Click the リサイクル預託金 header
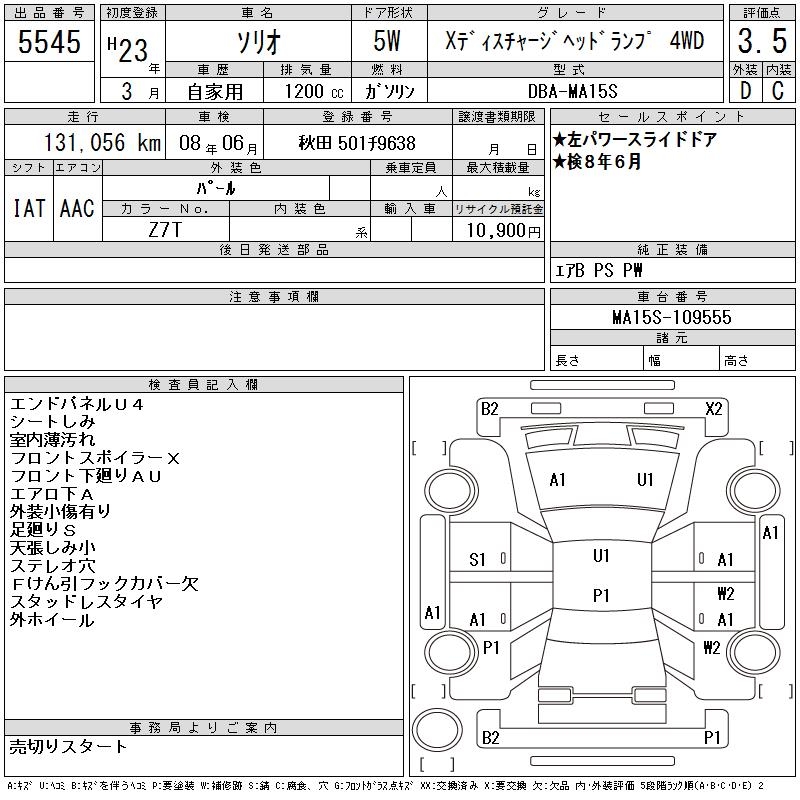800x800 pixels. (x=498, y=209)
